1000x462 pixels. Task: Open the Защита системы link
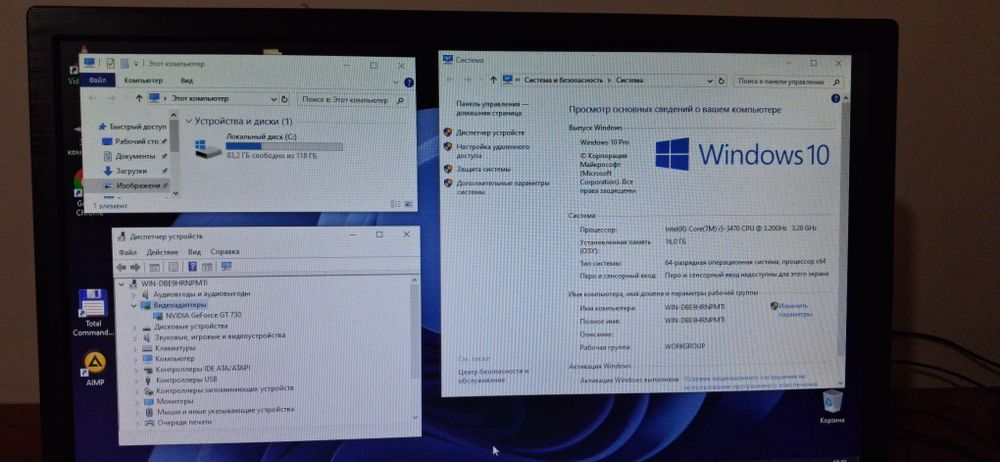coord(483,169)
